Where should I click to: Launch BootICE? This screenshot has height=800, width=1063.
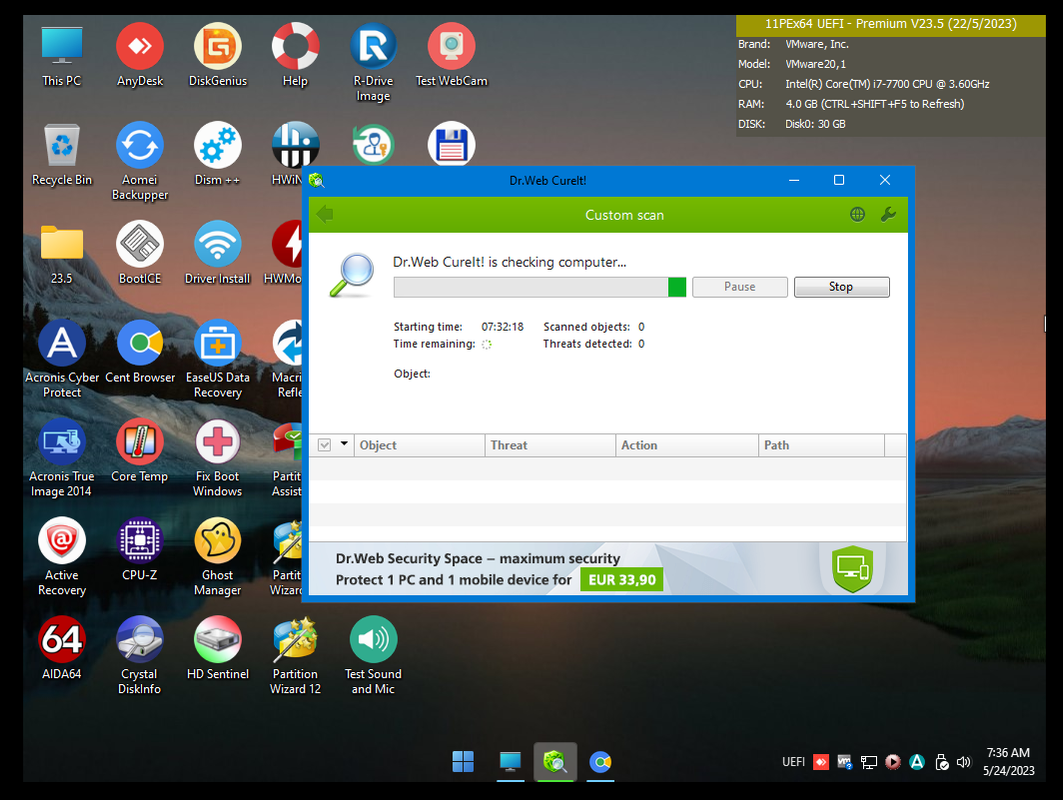140,254
